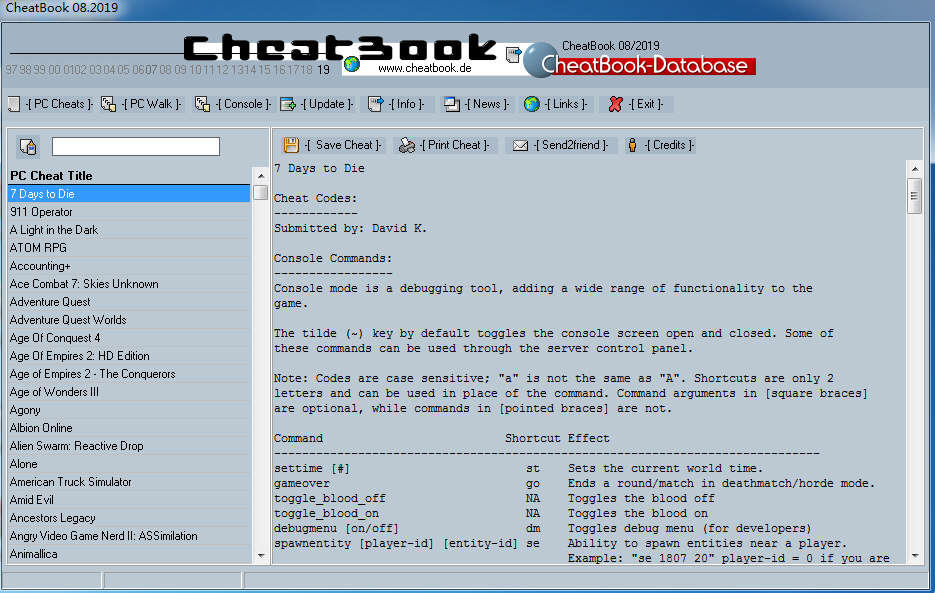Screen dimensions: 935x593
Task: Click the globe icon next to www.cheatbook.de
Action: pyautogui.click(x=352, y=63)
